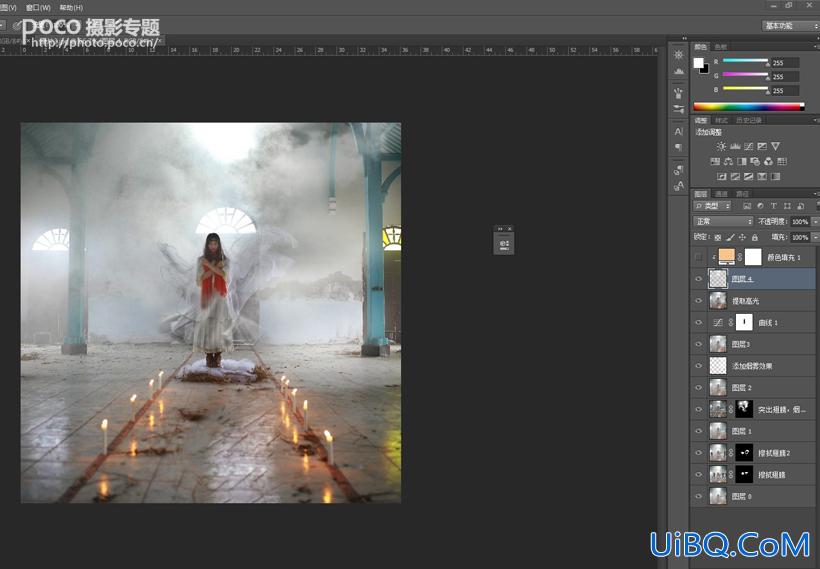Toggle visibility of layer above Curves 1

[x=699, y=301]
